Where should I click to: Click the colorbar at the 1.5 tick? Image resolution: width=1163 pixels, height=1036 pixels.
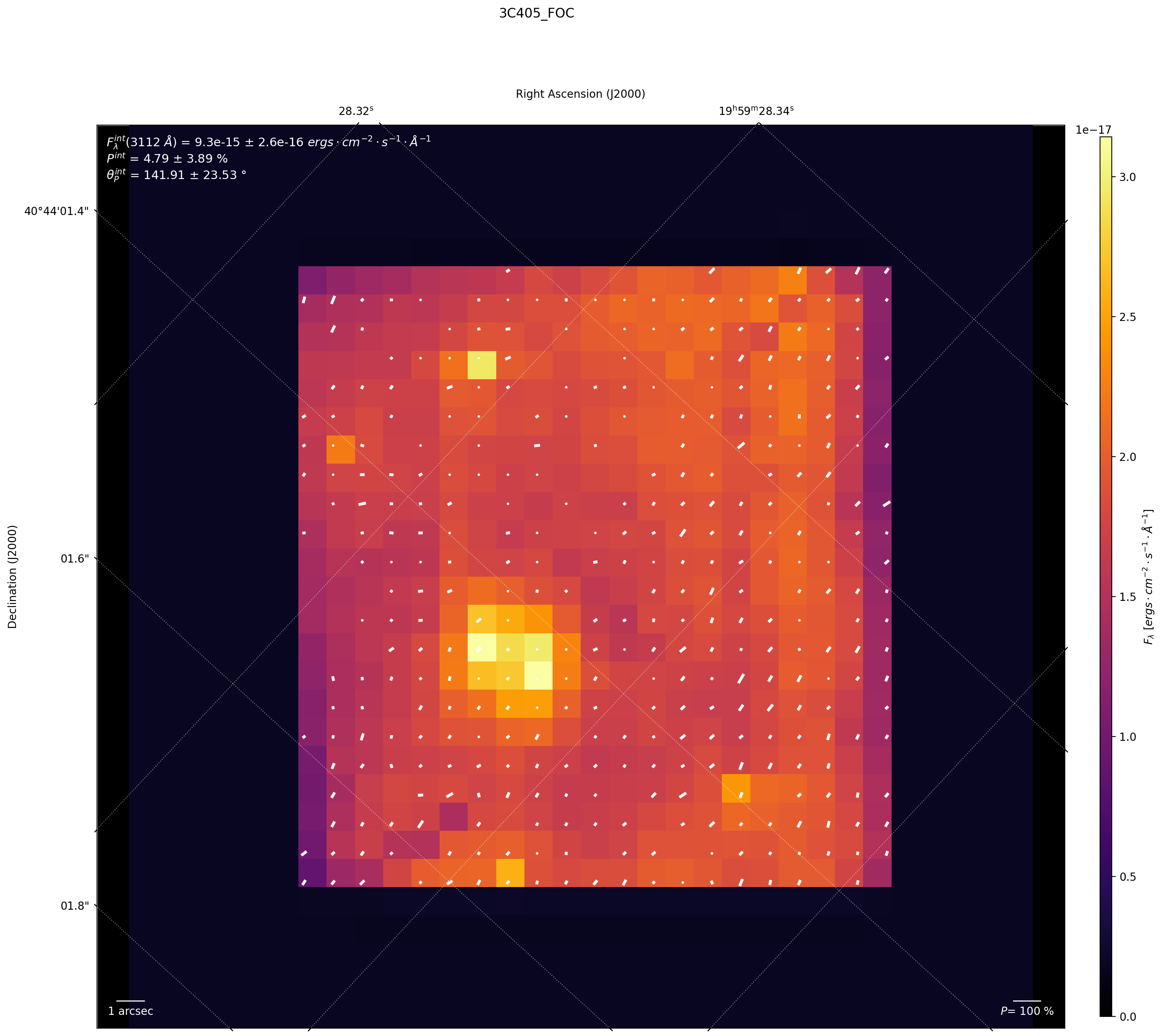(1106, 597)
